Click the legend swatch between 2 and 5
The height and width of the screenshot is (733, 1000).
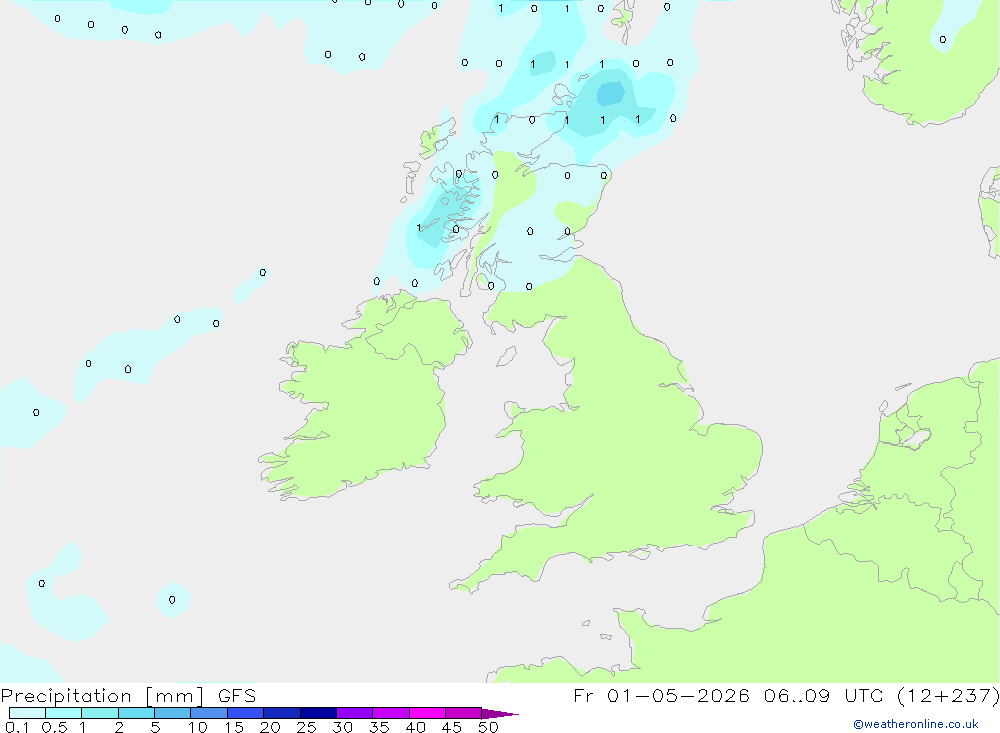(x=136, y=713)
